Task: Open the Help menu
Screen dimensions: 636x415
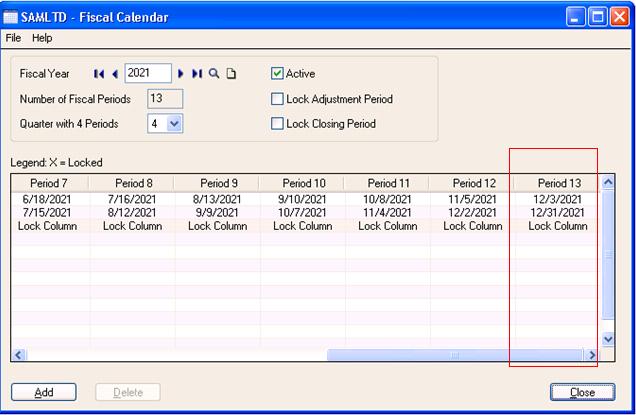Action: coord(42,38)
